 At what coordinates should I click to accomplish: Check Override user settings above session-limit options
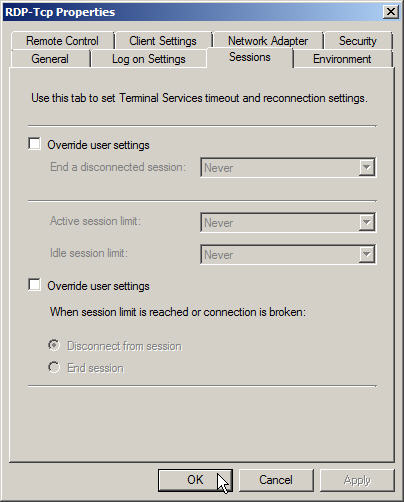pyautogui.click(x=35, y=285)
